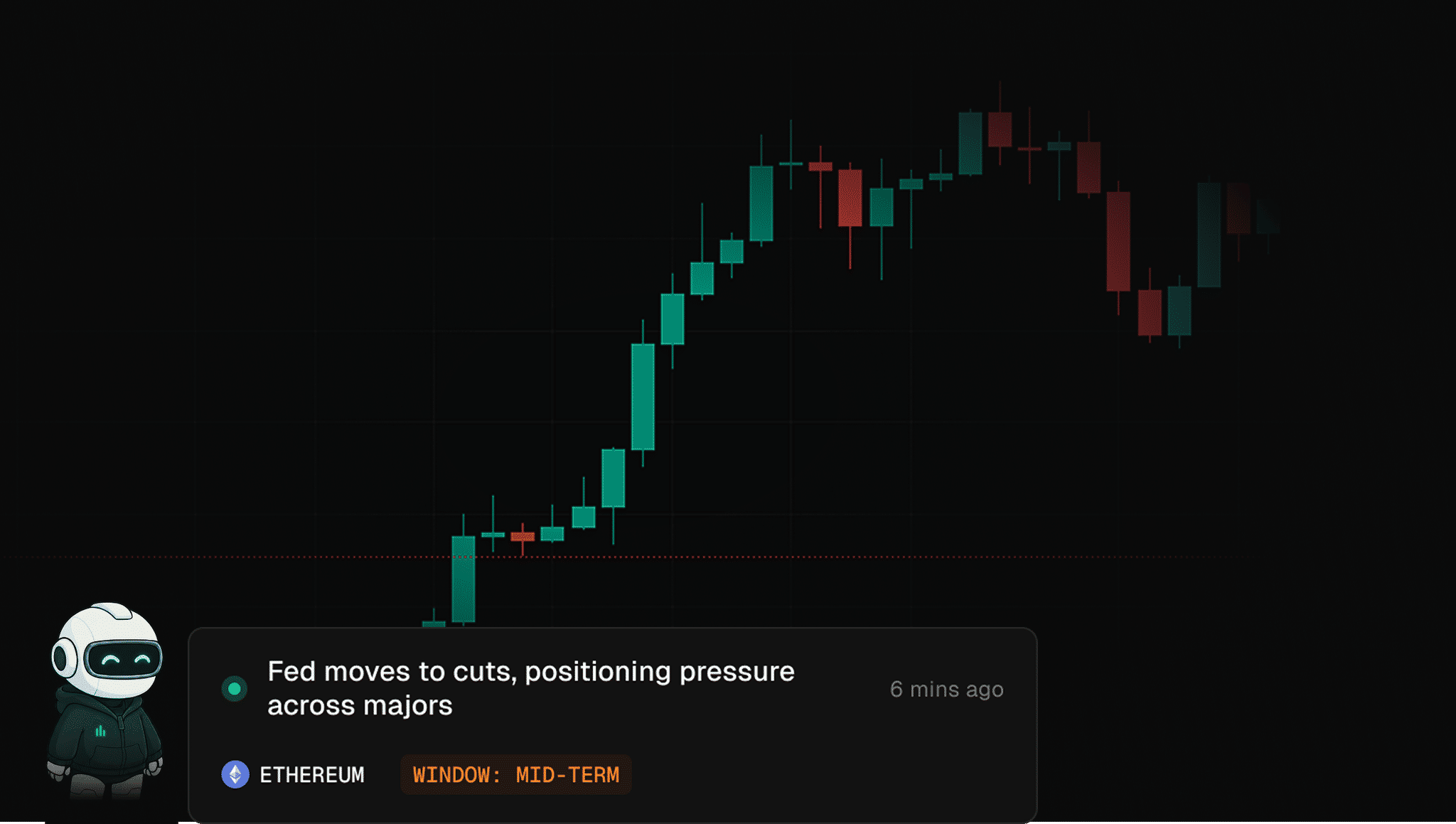Select the faded tall green candle near right edge

[1209, 235]
